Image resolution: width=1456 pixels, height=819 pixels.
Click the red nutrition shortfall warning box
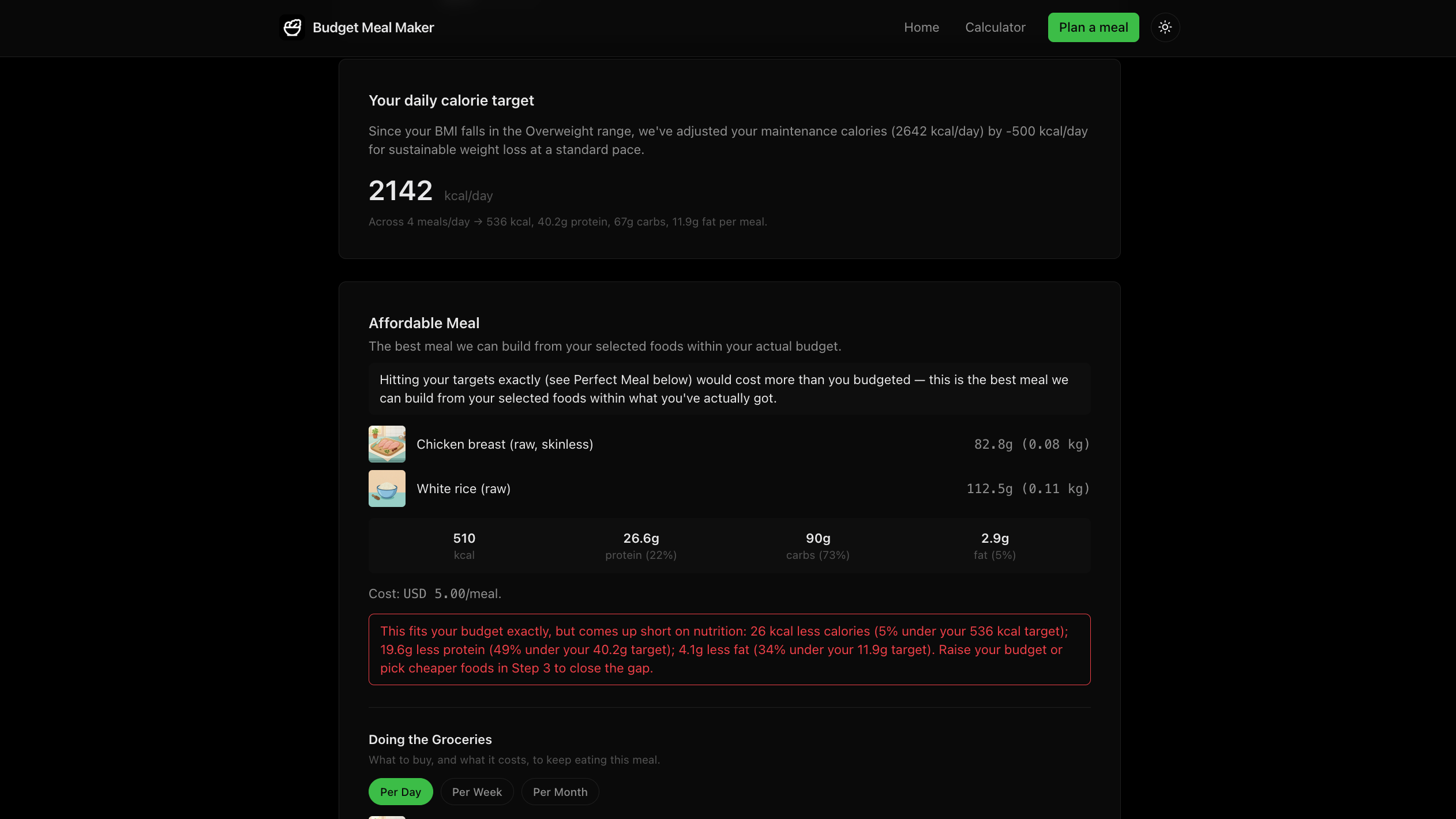coord(729,649)
